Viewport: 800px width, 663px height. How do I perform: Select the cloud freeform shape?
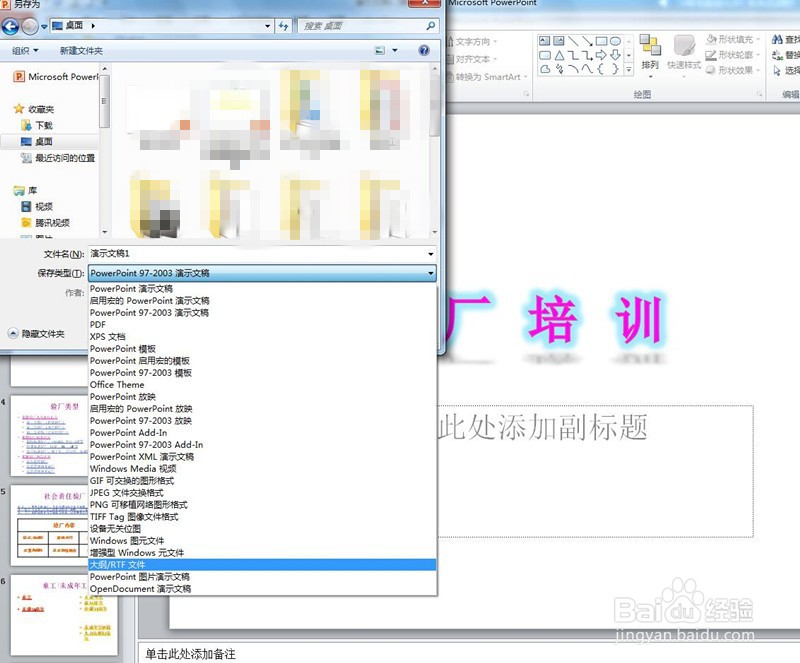click(545, 69)
